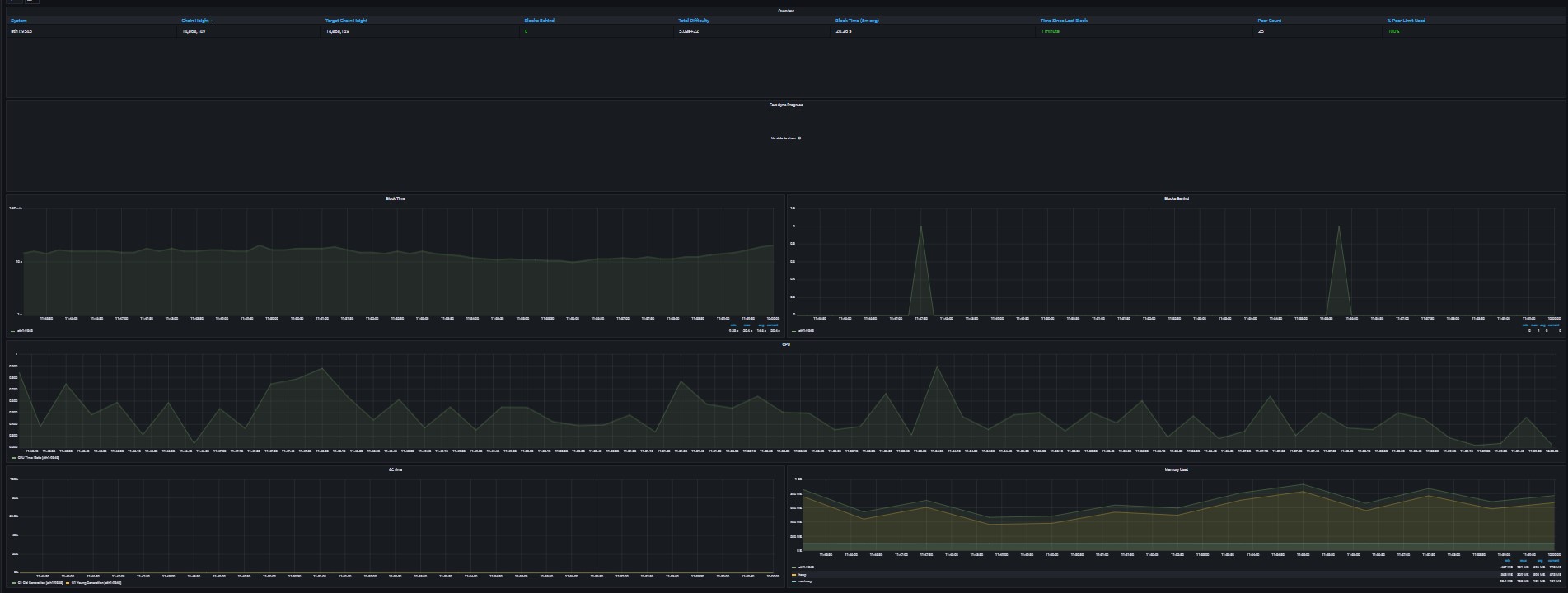This screenshot has width=1568, height=593.
Task: Open the Overview panel title menu
Action: click(786, 11)
